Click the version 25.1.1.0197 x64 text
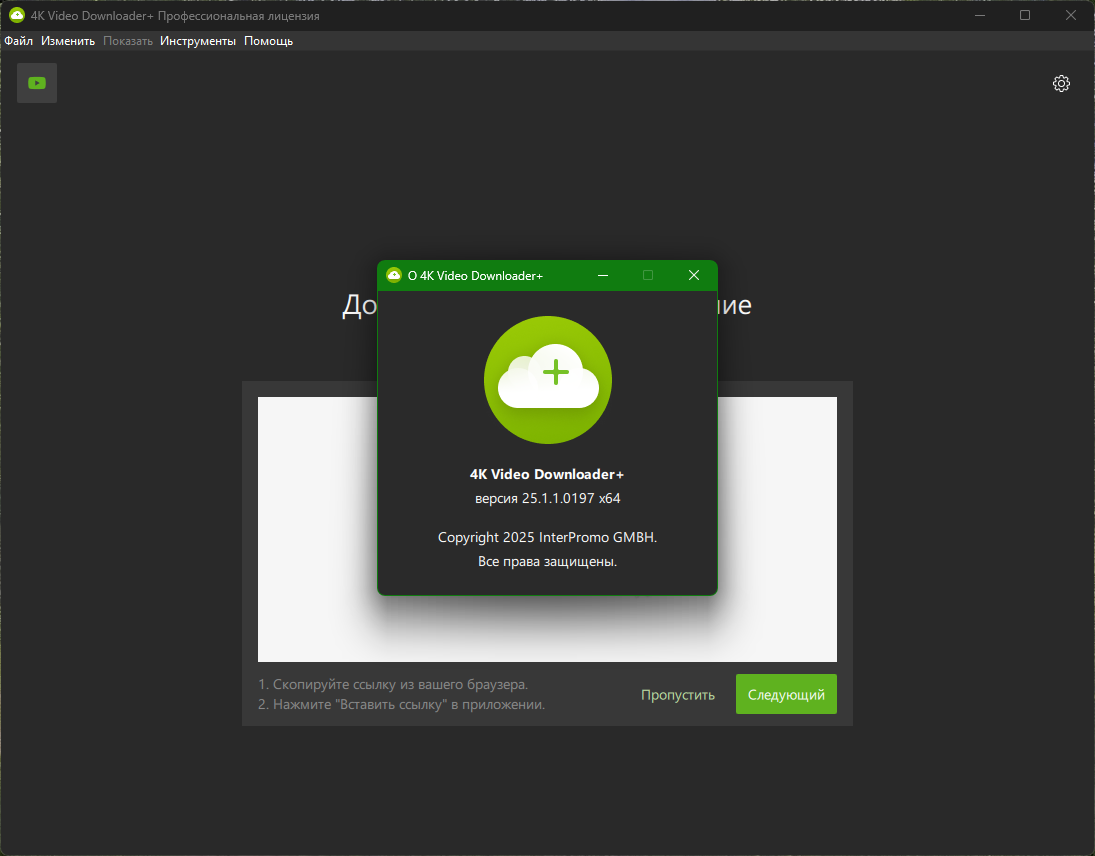 point(548,499)
